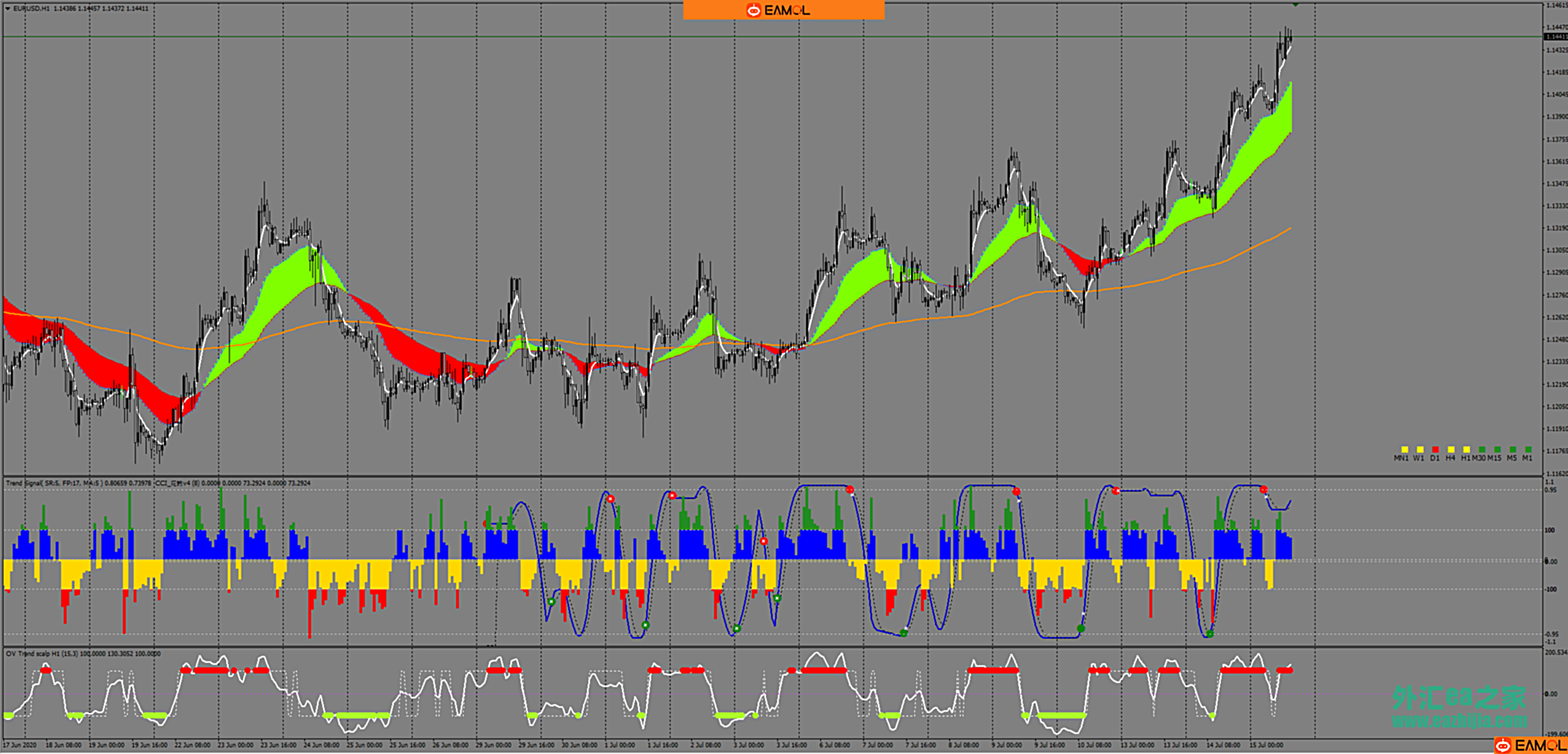The image size is (1568, 754).
Task: Click the 17 Jun 2020 date on time axis
Action: (19, 745)
